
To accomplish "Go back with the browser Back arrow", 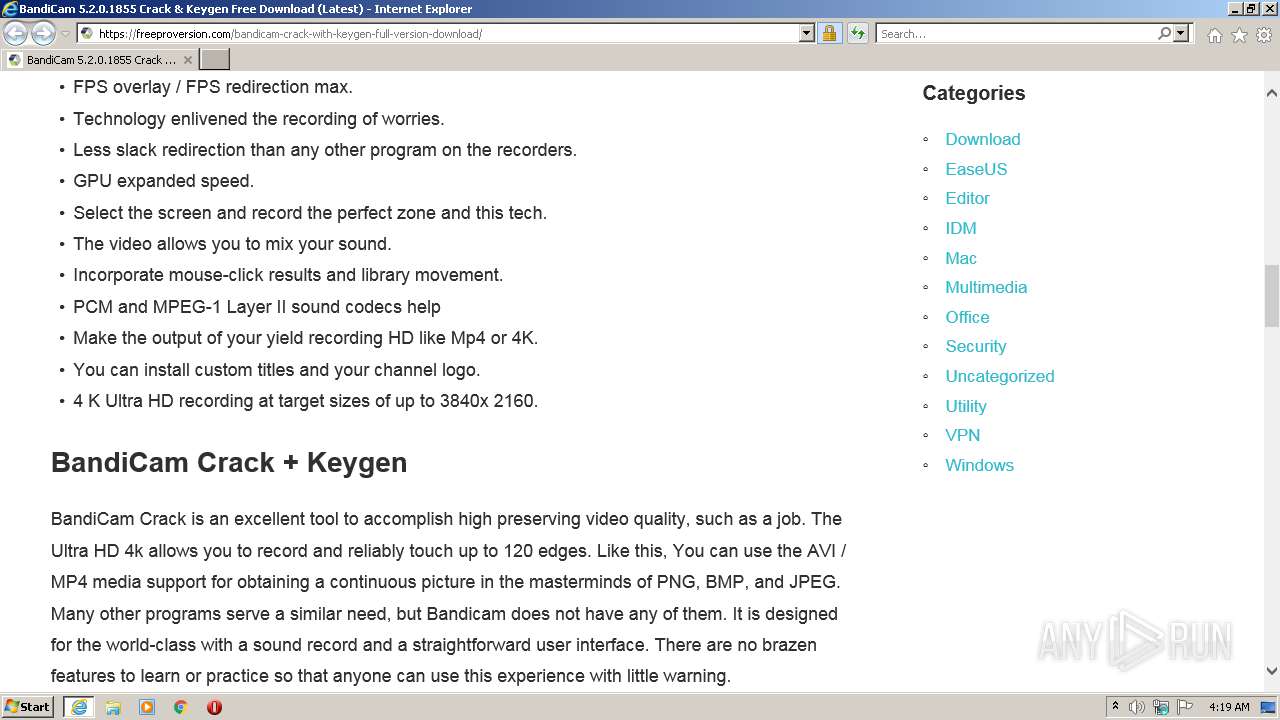I will point(16,34).
